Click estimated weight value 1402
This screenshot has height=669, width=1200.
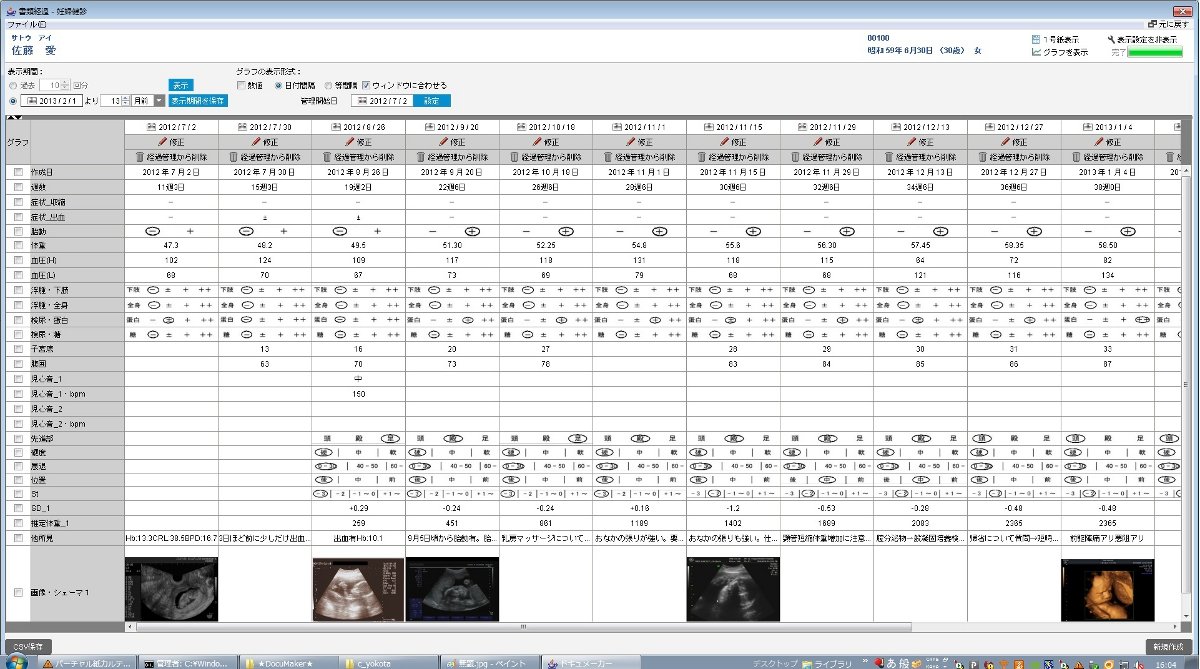point(733,522)
